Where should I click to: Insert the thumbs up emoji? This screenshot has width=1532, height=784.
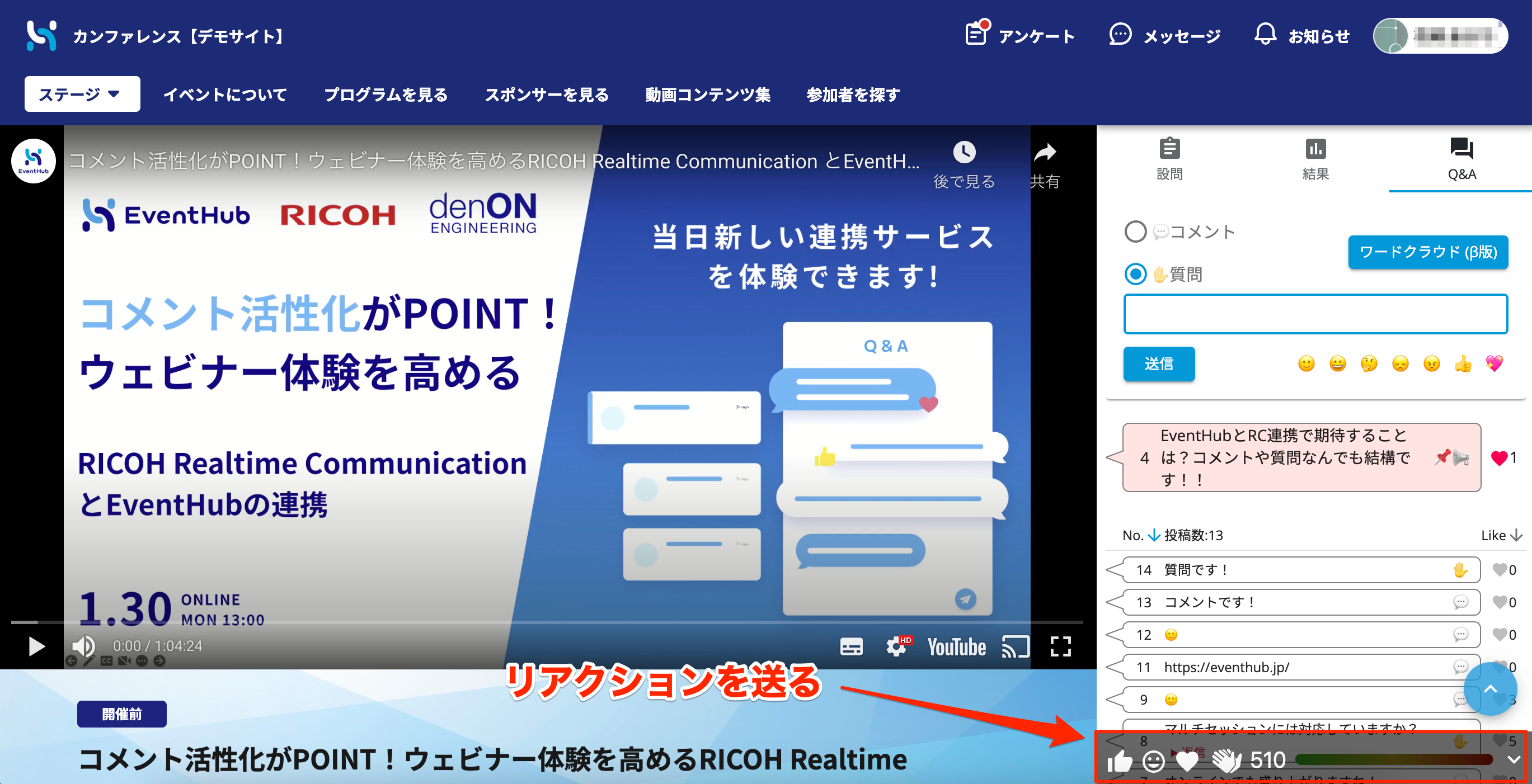tap(1463, 364)
